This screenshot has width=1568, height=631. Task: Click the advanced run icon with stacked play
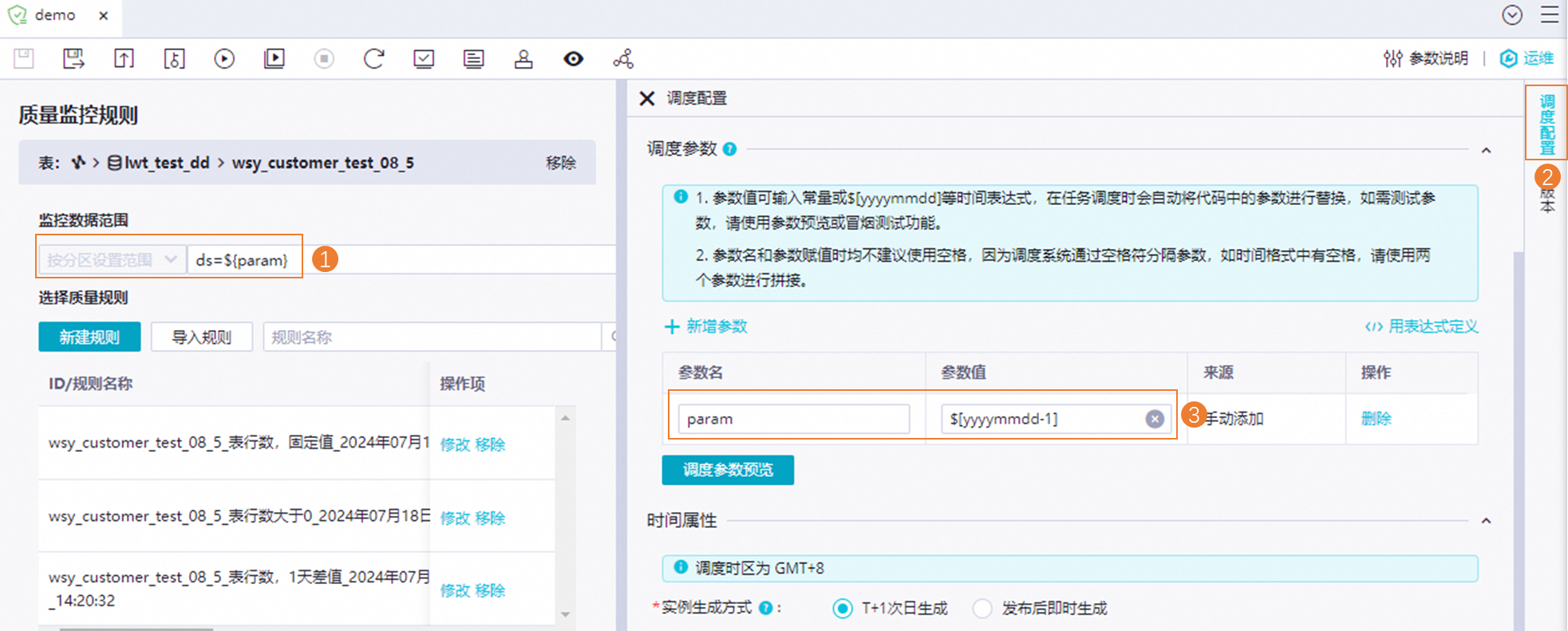[x=274, y=58]
